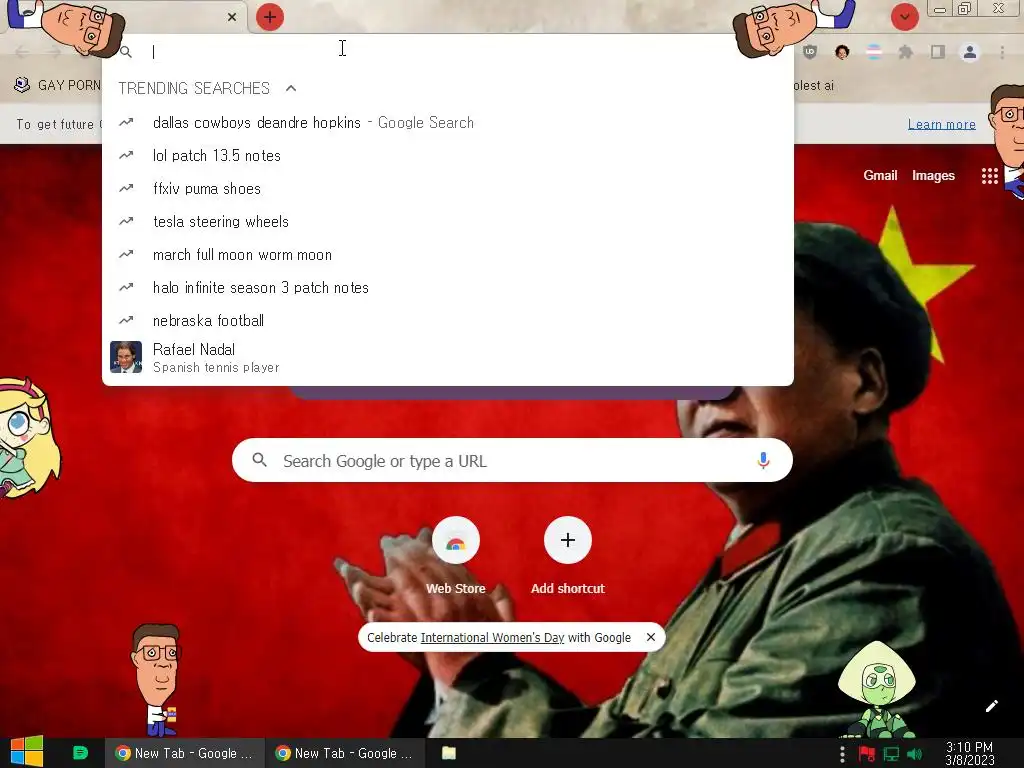Click Customize Chrome pencil icon
The image size is (1024, 768).
click(991, 706)
